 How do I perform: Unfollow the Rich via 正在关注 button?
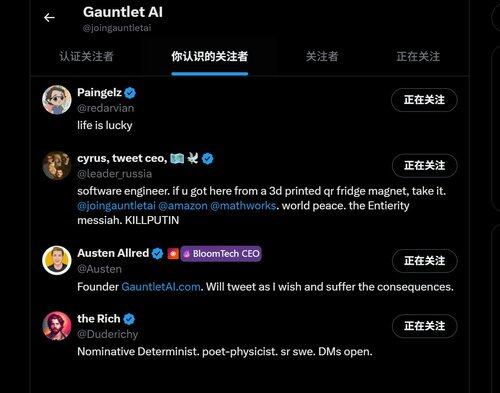coord(424,326)
